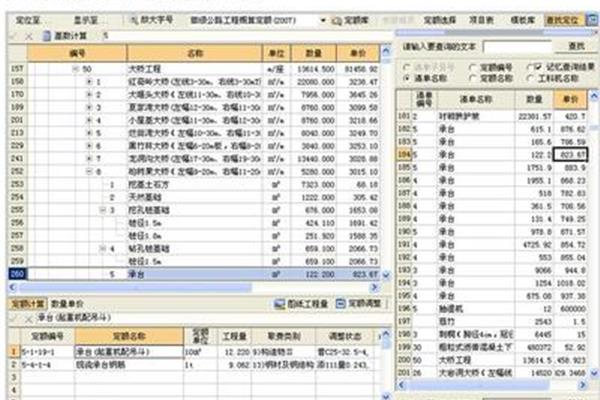Click the 单价 column header in search results
This screenshot has width=600, height=400.
pyautogui.click(x=570, y=100)
